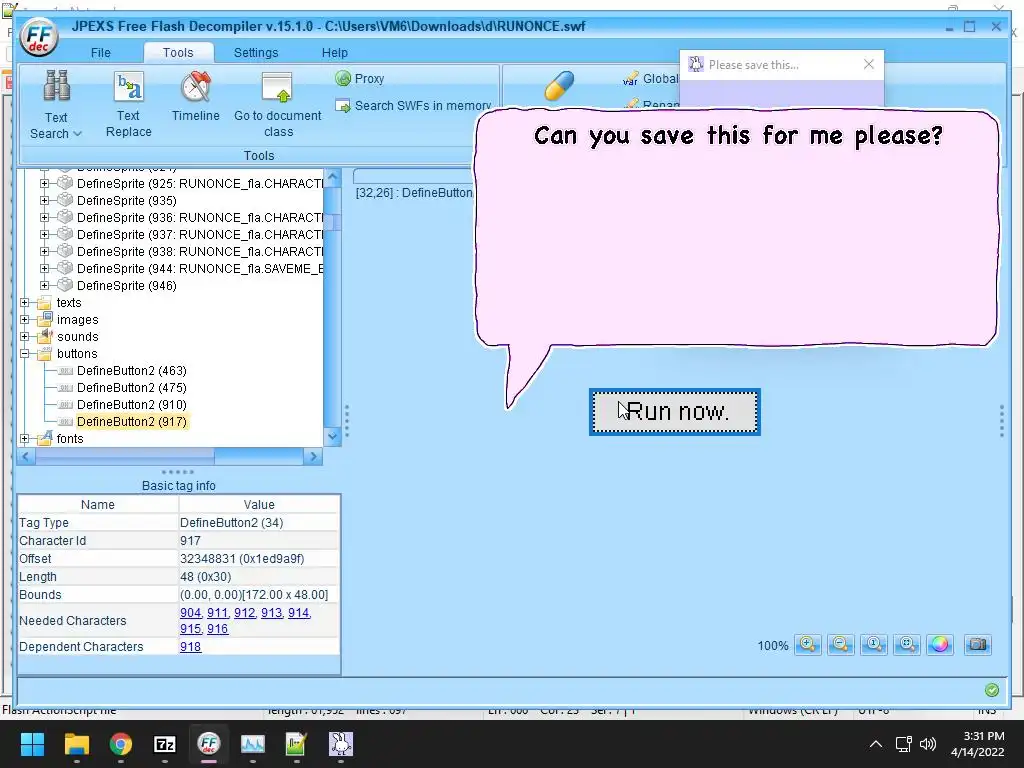Select DefineButton2 (463) in tree
Image resolution: width=1024 pixels, height=768 pixels.
pyautogui.click(x=131, y=370)
